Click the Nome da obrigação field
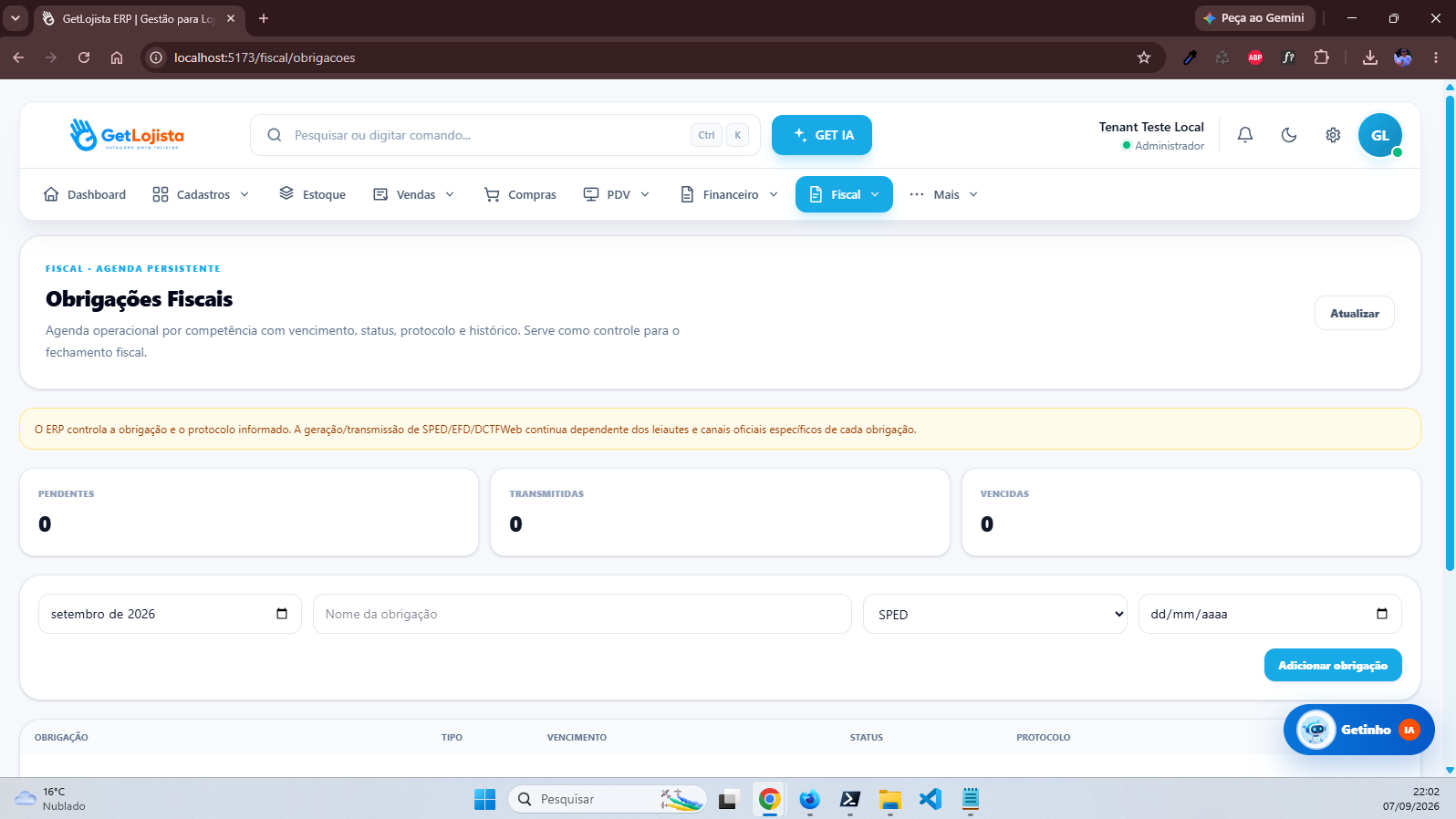The image size is (1456, 819). pyautogui.click(x=582, y=614)
